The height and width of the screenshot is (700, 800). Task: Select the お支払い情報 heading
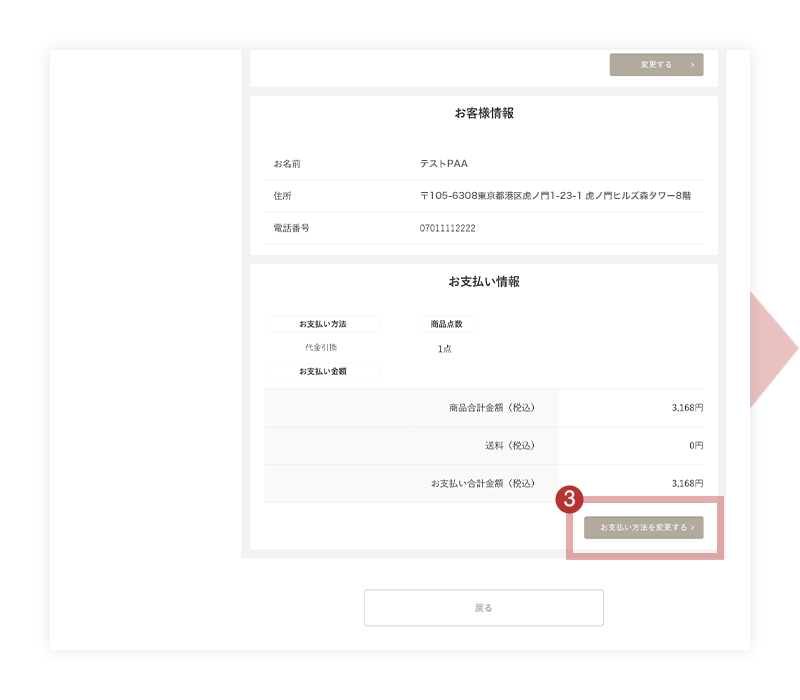[483, 282]
